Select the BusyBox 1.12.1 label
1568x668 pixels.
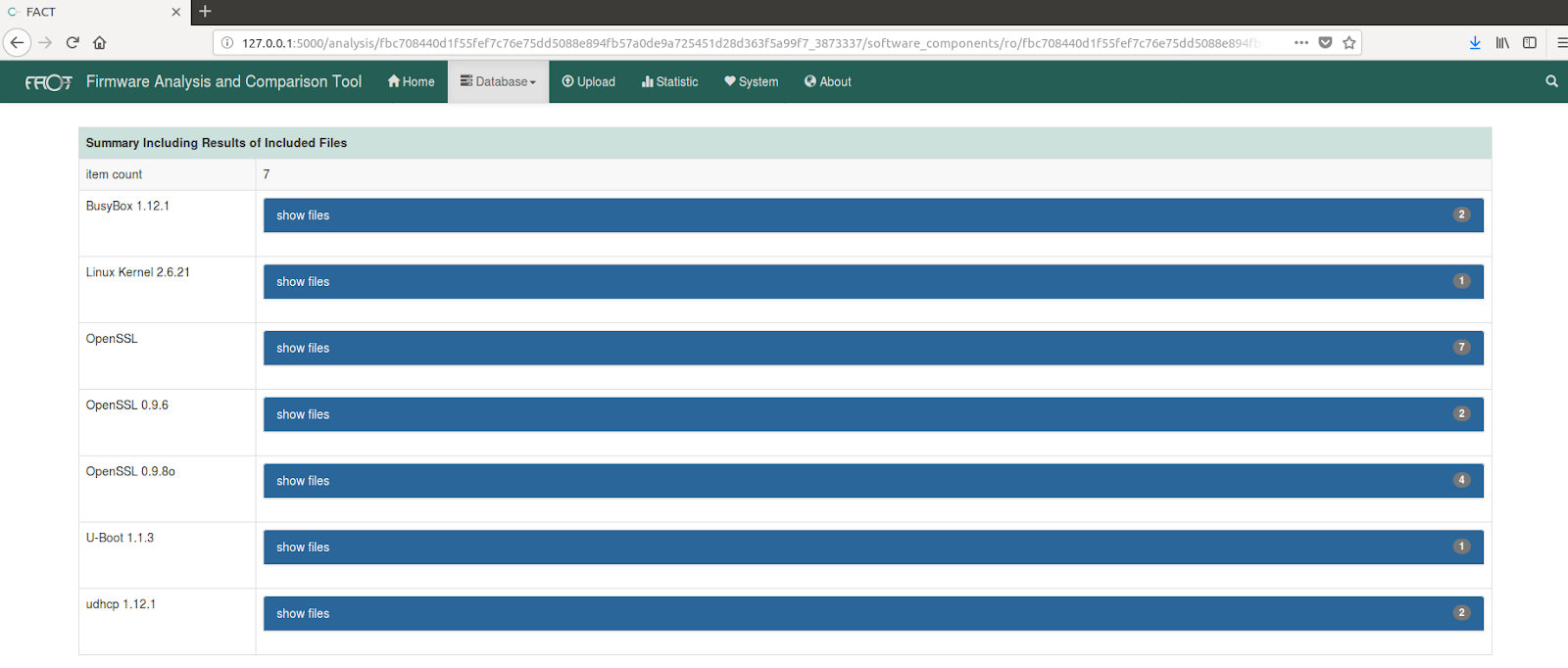click(127, 206)
